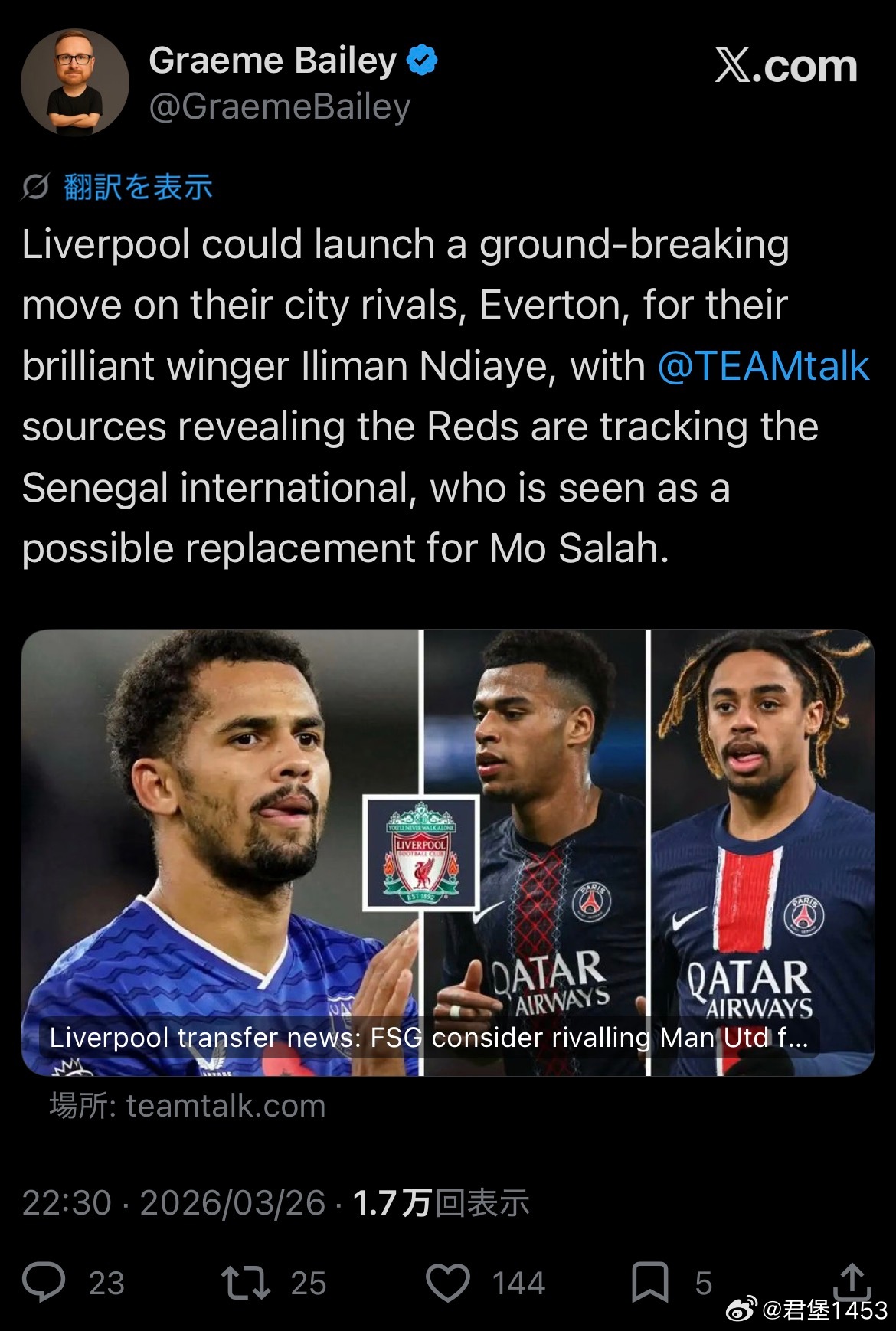Open the @GraemeBailey handle
This screenshot has height=1331, width=896.
(x=280, y=107)
